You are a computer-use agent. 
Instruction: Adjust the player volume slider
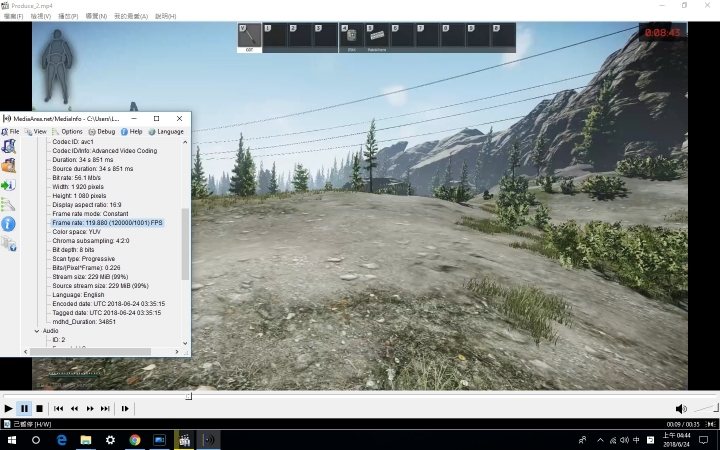tap(705, 408)
